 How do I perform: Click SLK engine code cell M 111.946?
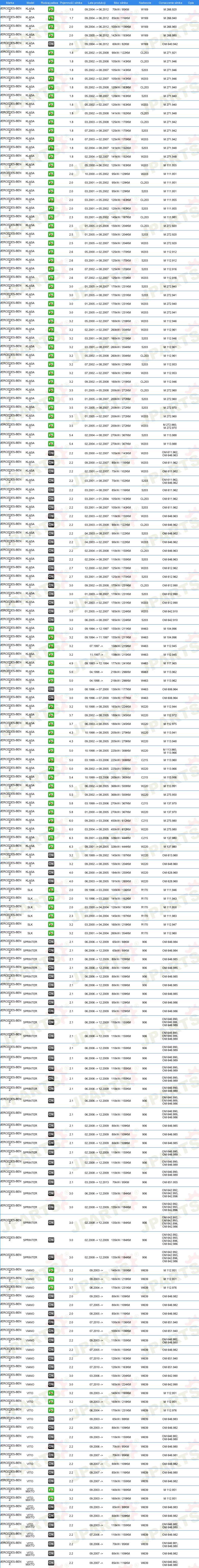point(170,890)
